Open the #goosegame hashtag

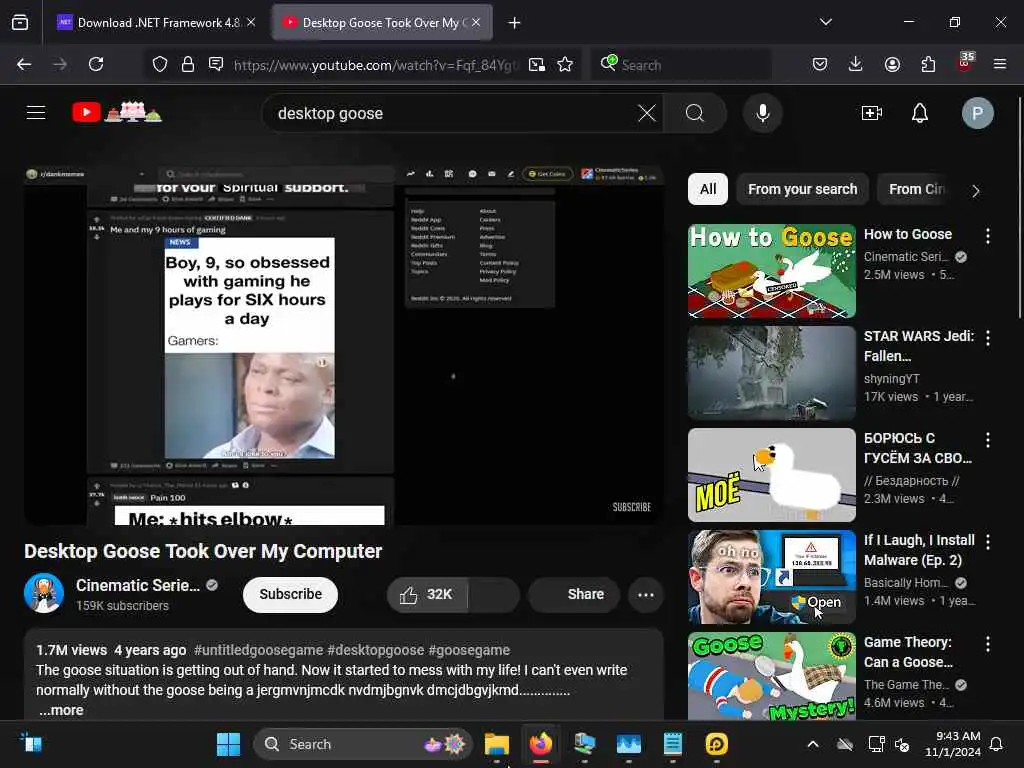469,650
